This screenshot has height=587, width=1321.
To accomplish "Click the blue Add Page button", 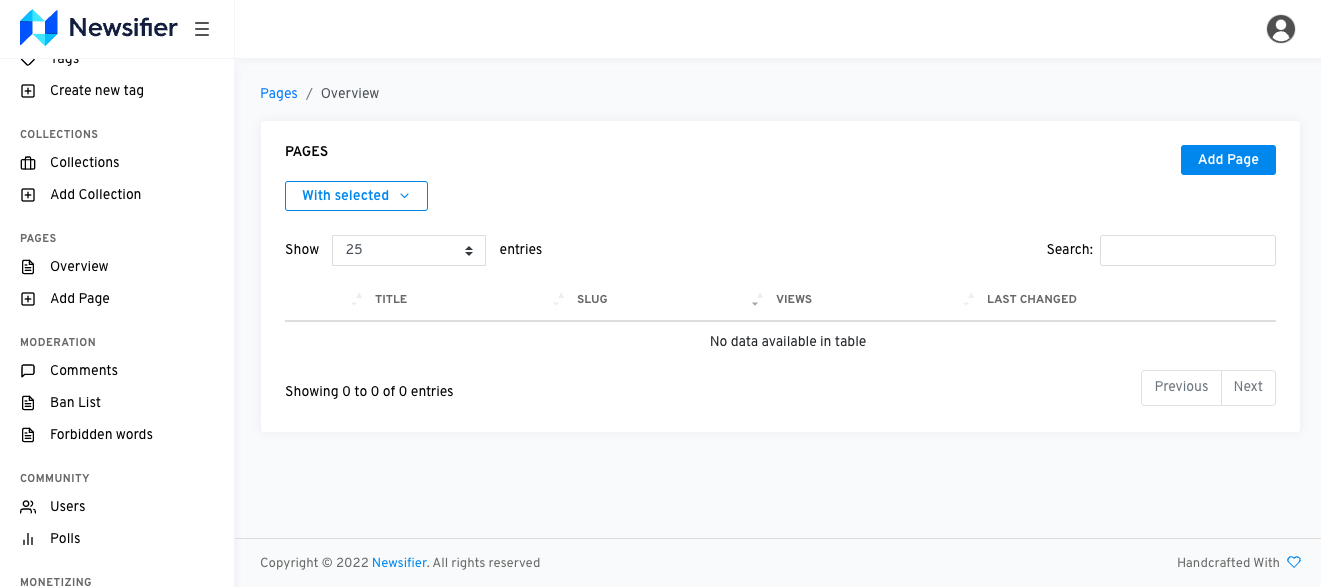I will (1228, 160).
